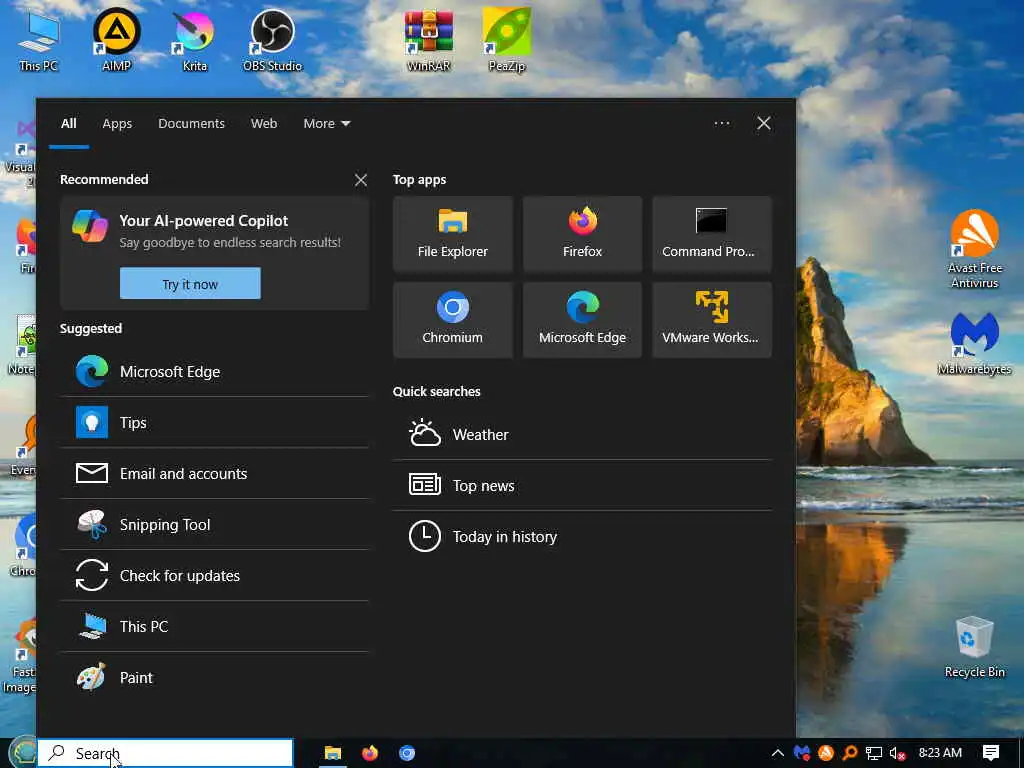
Task: Open the search options ellipsis menu
Action: click(722, 123)
